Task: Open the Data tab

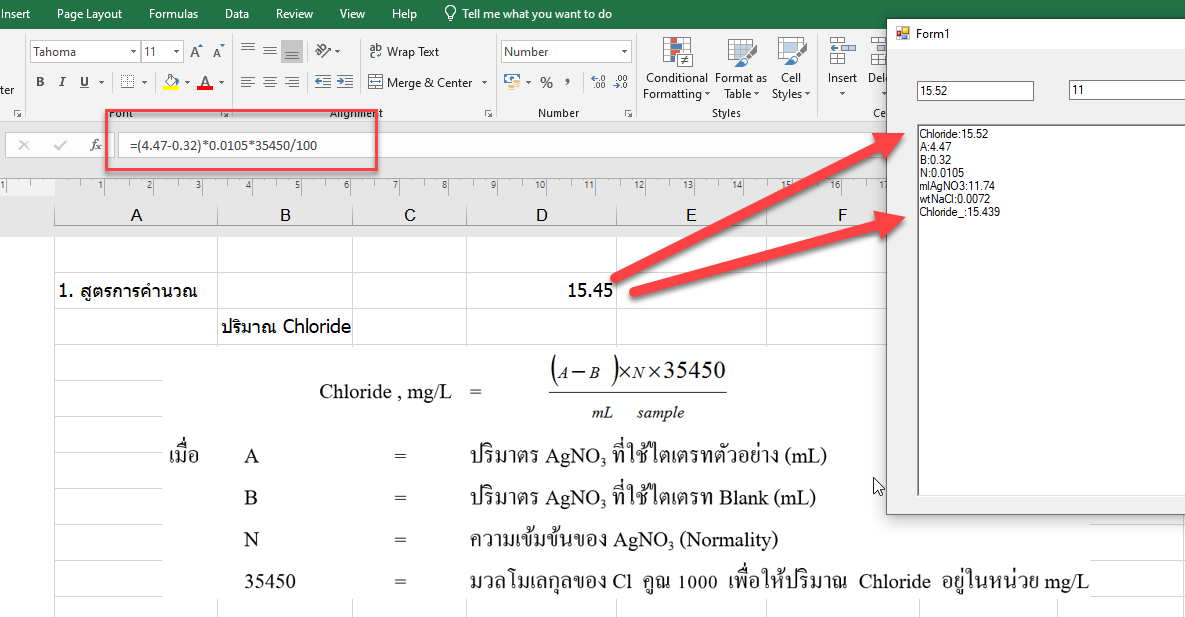Action: [237, 14]
